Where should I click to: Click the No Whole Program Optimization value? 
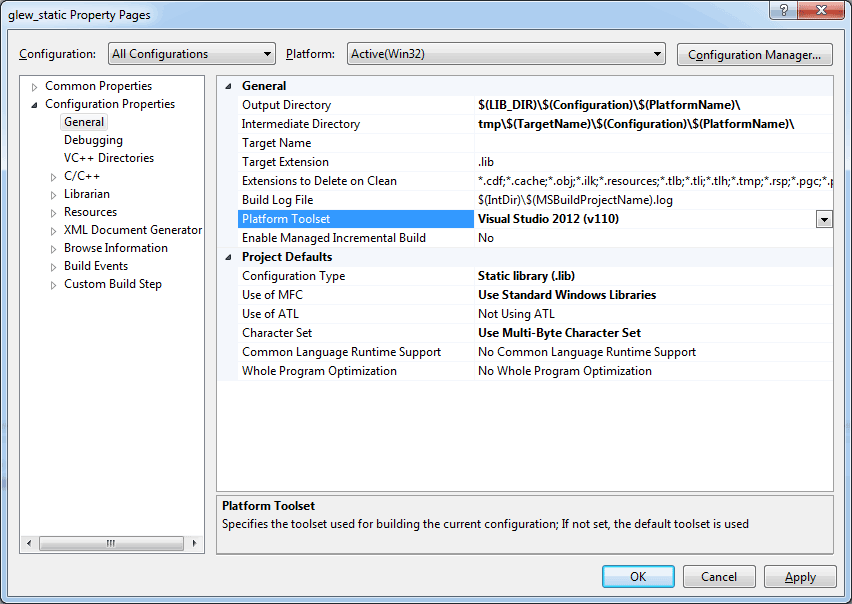pos(565,371)
